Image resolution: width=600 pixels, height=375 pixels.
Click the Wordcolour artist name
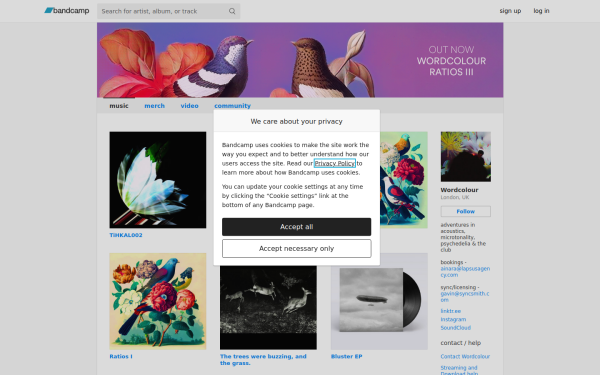[459, 190]
